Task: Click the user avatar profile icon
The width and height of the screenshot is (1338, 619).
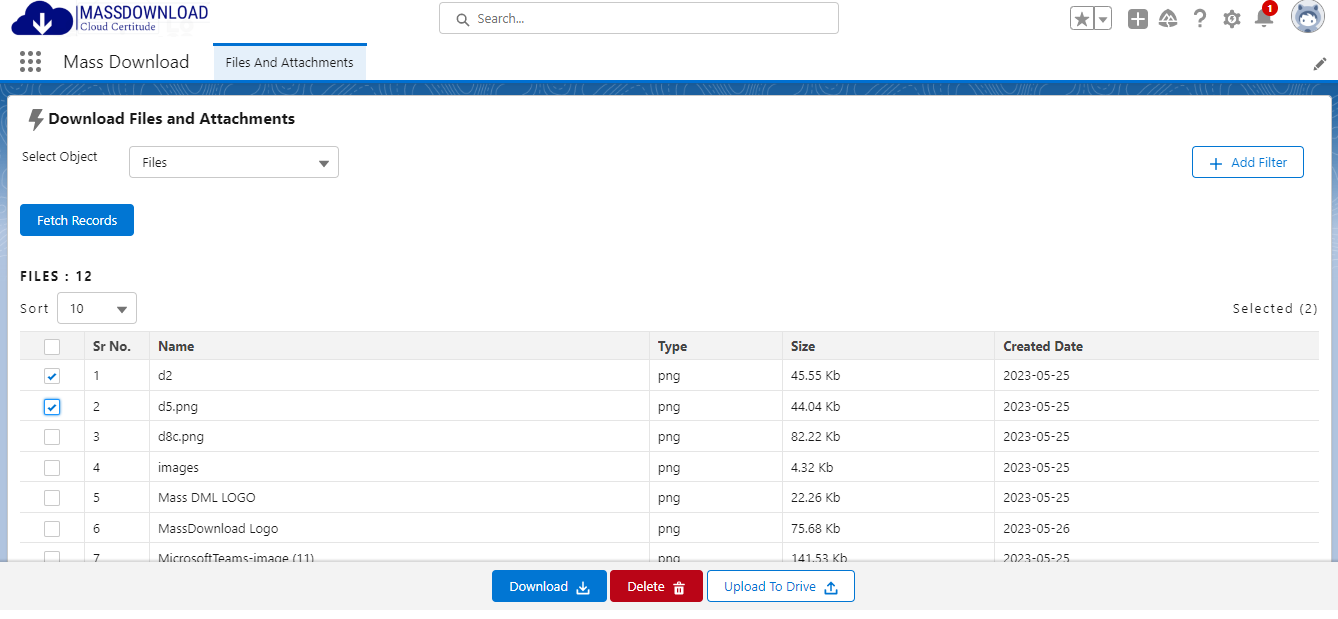Action: [1307, 18]
